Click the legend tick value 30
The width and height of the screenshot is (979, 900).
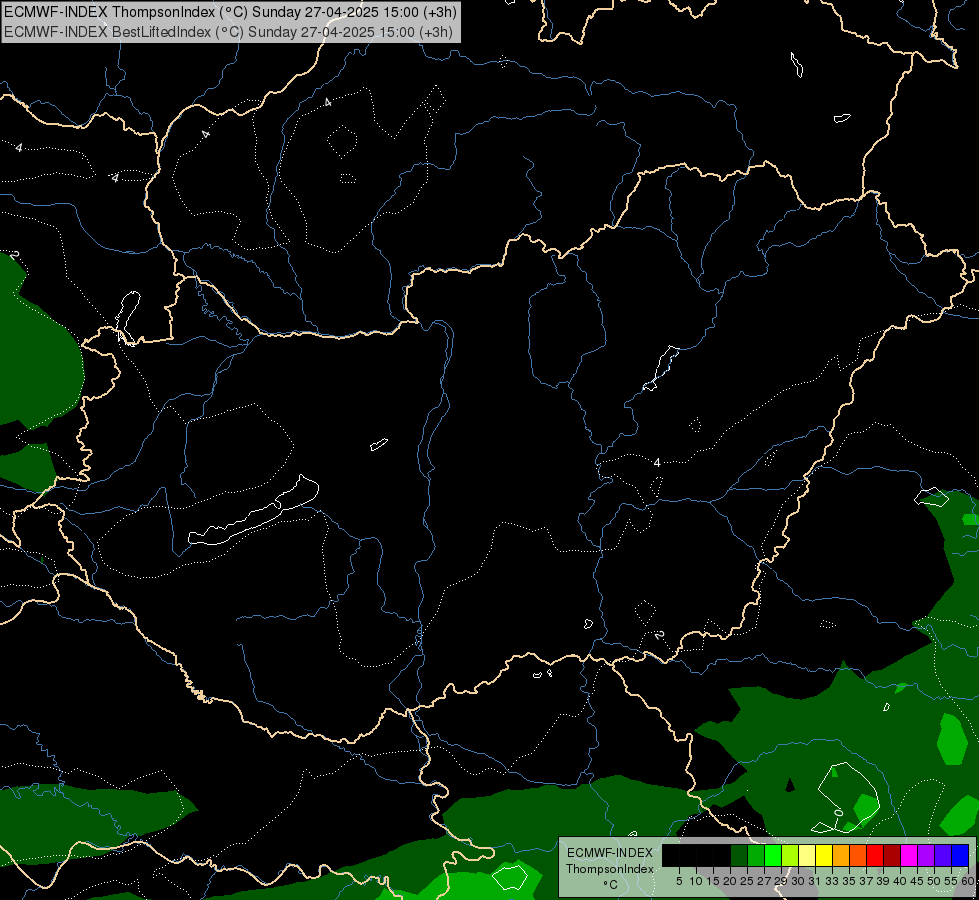[798, 881]
